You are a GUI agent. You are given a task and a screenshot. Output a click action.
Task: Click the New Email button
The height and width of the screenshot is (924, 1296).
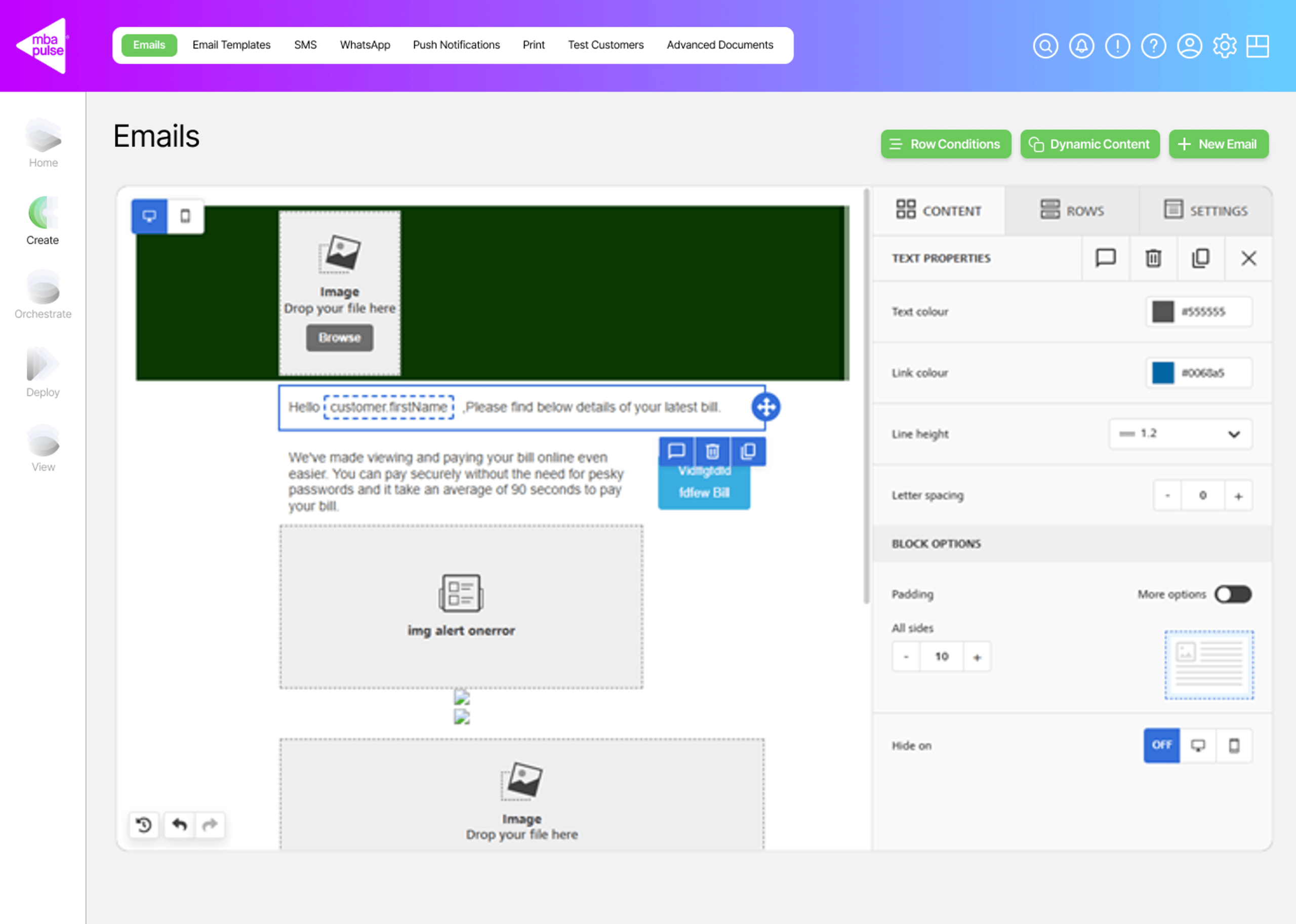click(1218, 144)
